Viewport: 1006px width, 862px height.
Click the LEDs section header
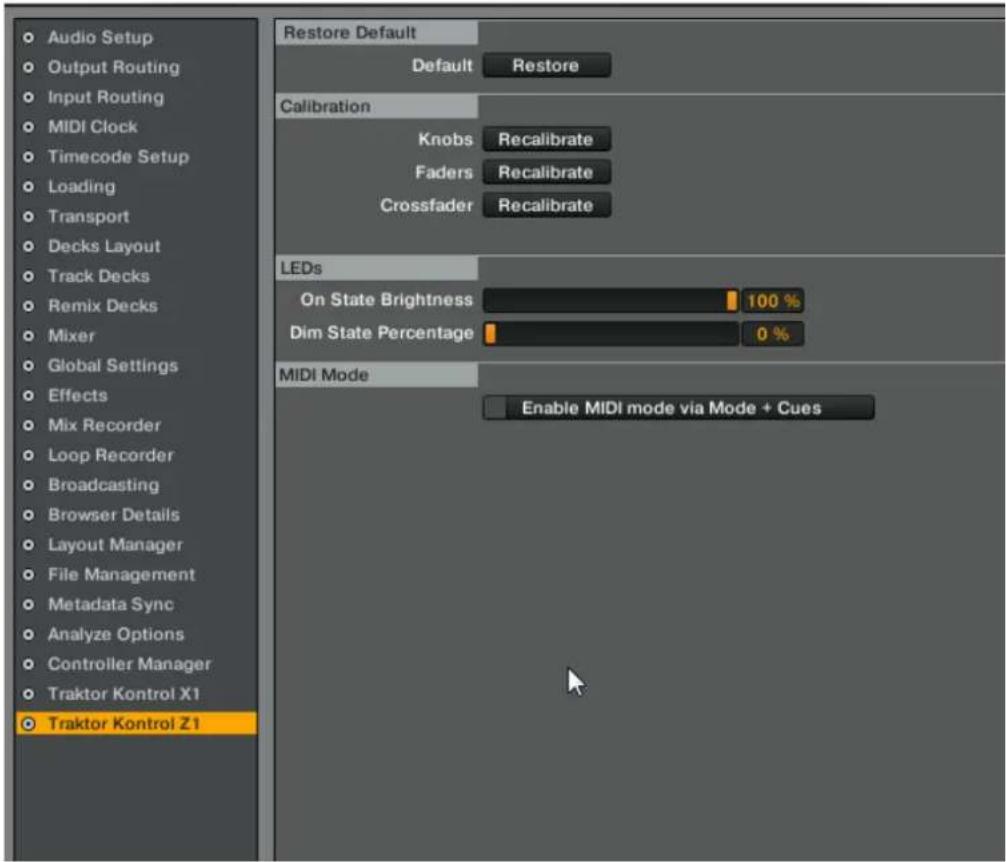(377, 268)
